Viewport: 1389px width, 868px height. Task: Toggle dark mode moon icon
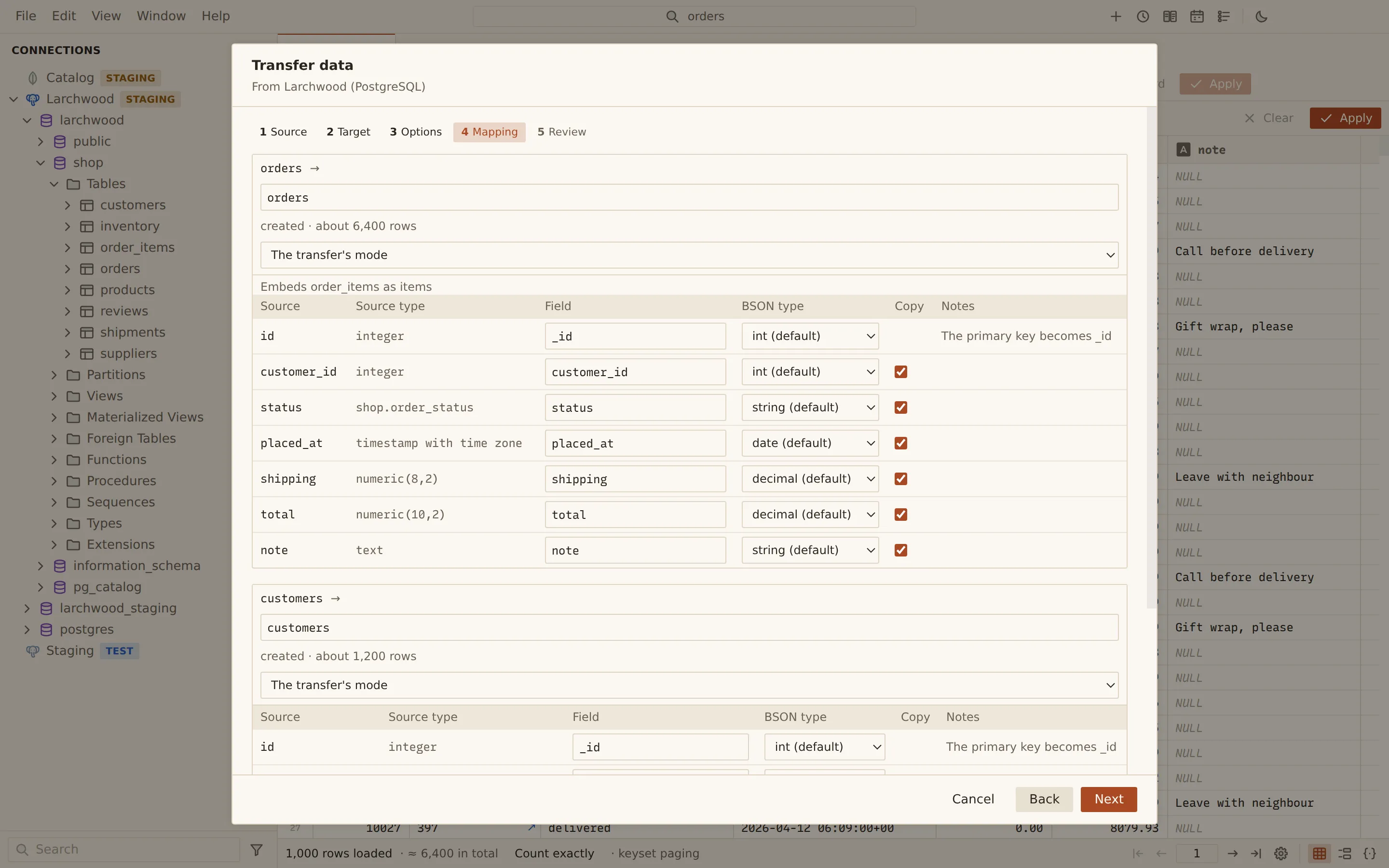(1261, 17)
